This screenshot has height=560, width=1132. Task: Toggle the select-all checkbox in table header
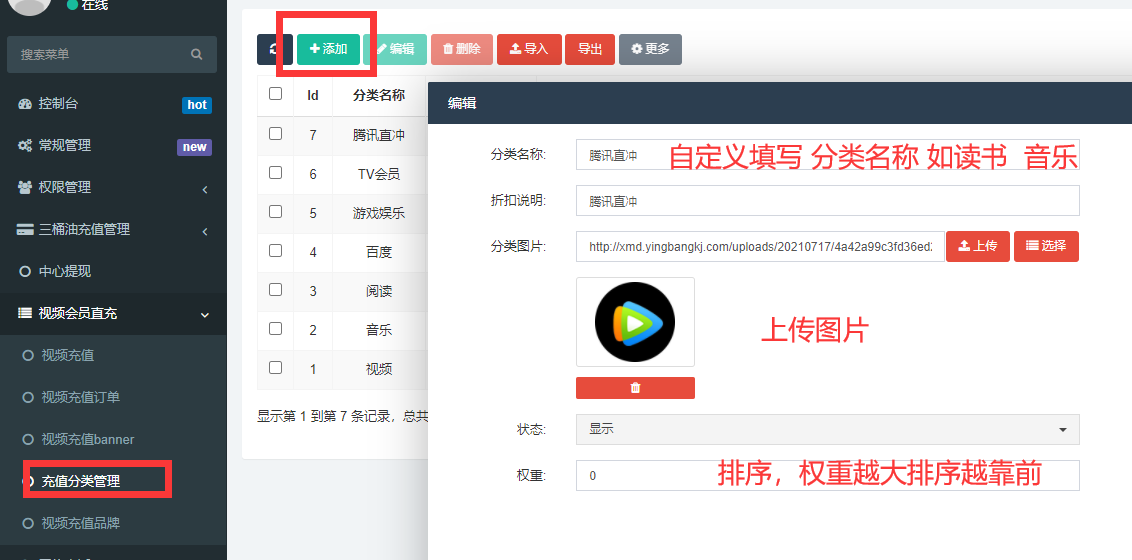coord(276,94)
